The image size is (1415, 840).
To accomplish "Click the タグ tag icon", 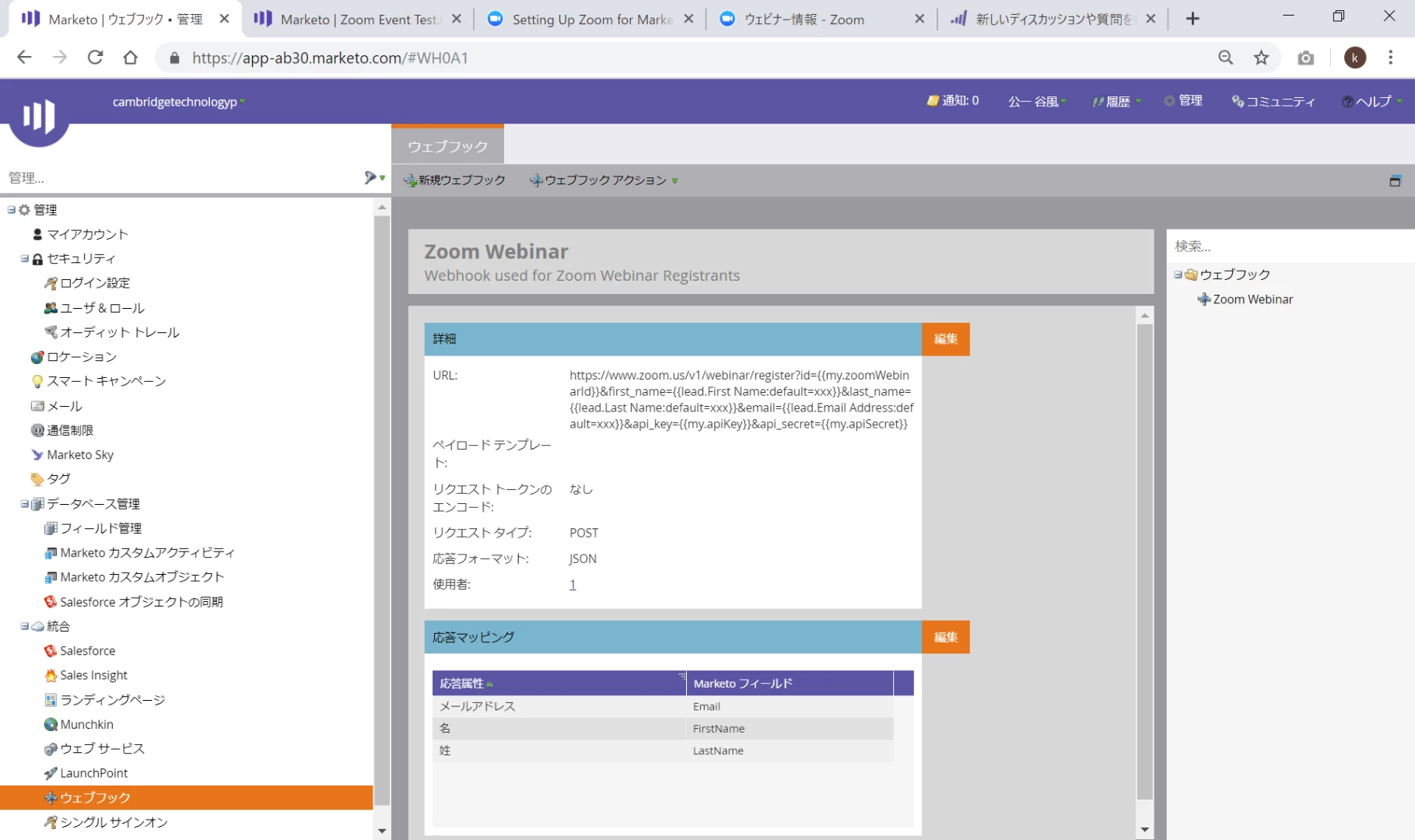I will tap(37, 479).
